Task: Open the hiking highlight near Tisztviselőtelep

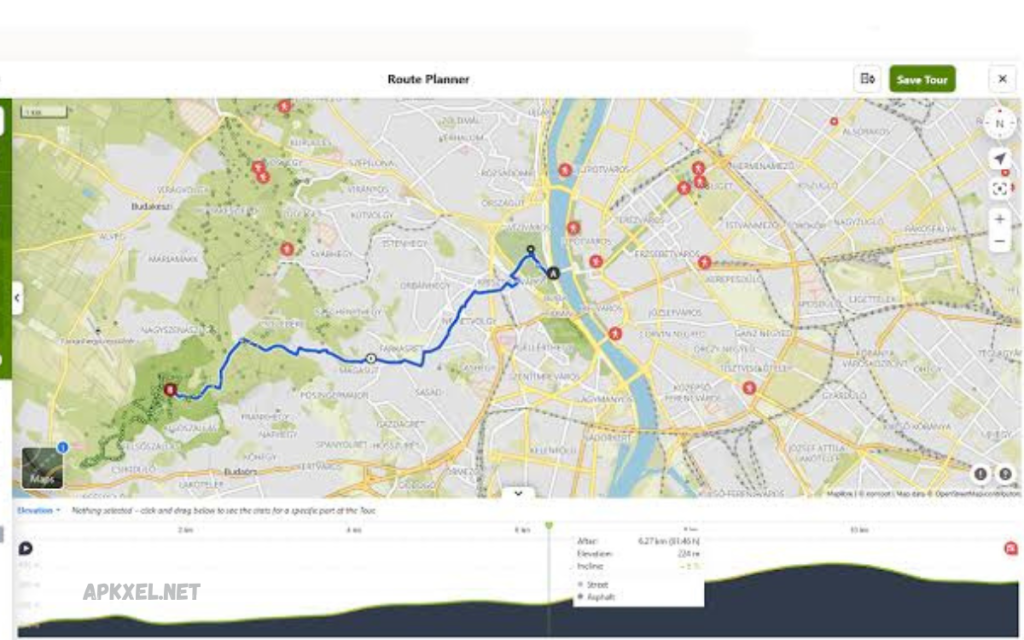Action: click(749, 387)
